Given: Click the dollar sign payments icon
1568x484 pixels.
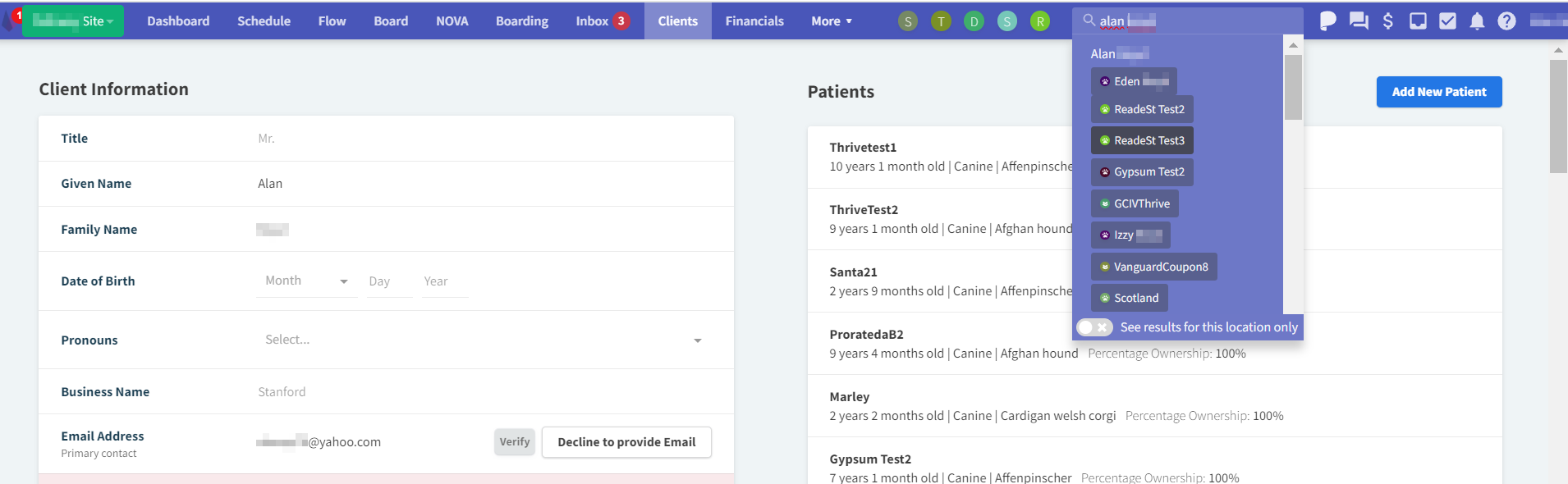Looking at the screenshot, I should click(1388, 21).
